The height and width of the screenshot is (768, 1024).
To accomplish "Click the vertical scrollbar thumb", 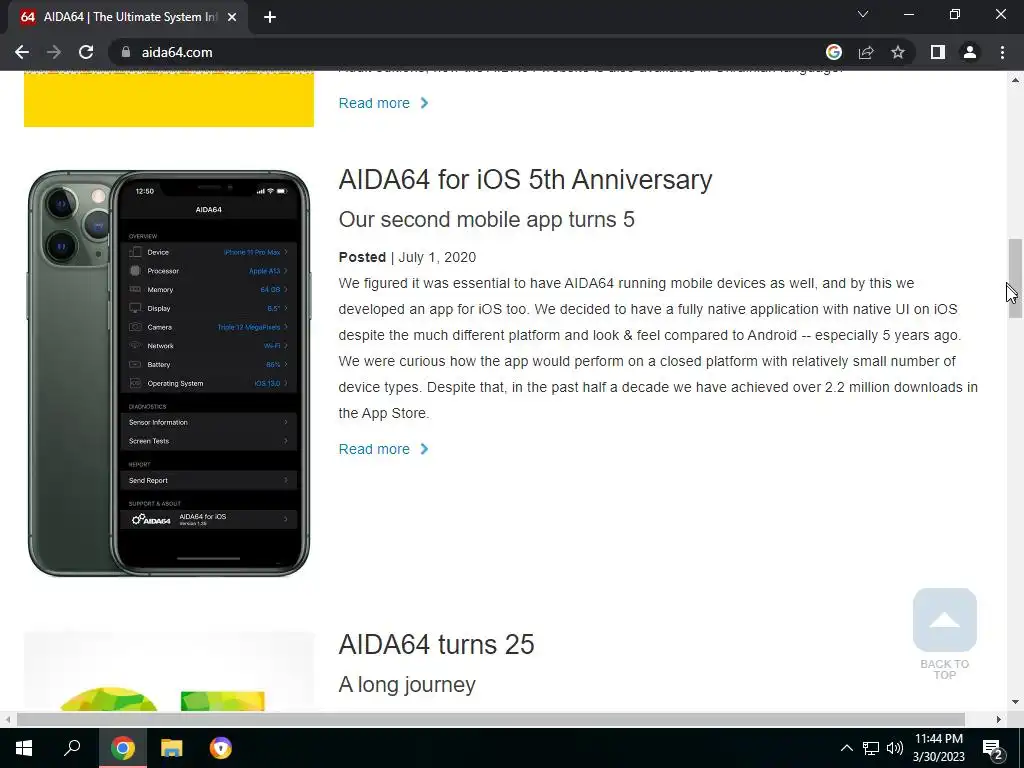I will pyautogui.click(x=1015, y=278).
